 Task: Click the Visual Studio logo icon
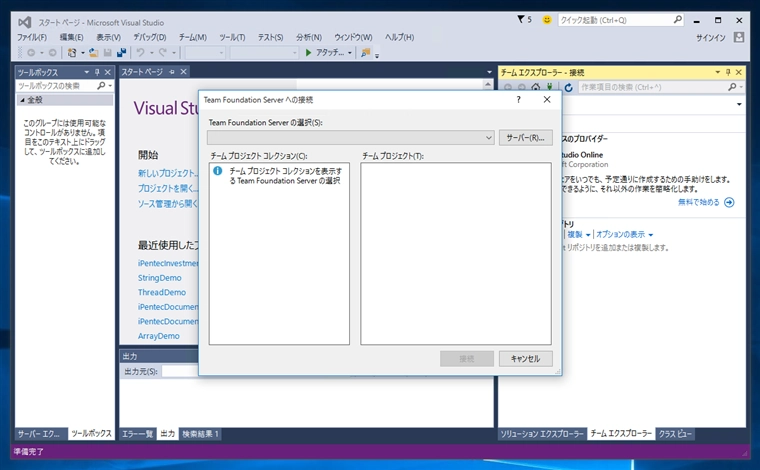click(25, 22)
